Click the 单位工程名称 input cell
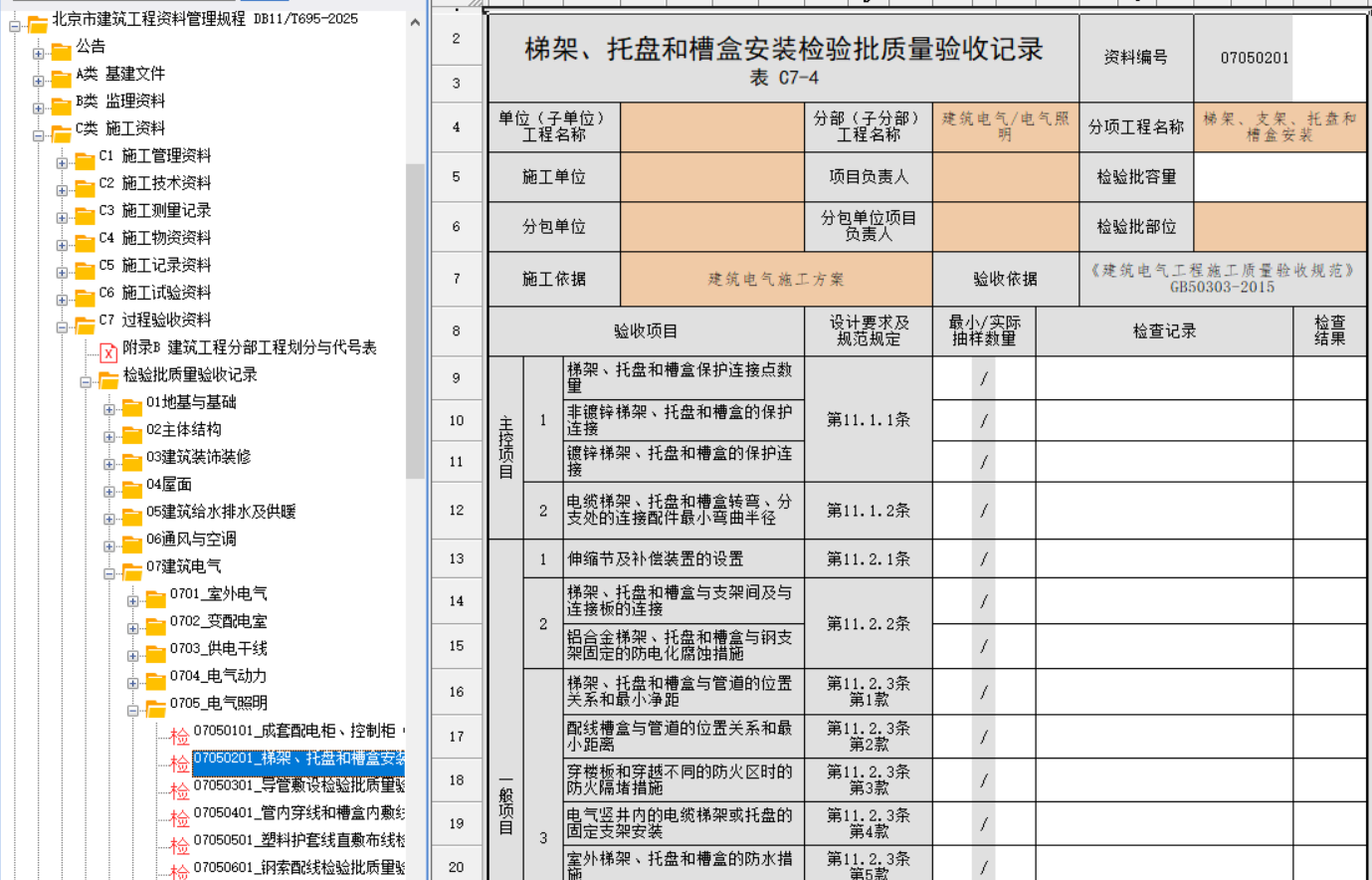This screenshot has width=1372, height=880. [x=711, y=127]
